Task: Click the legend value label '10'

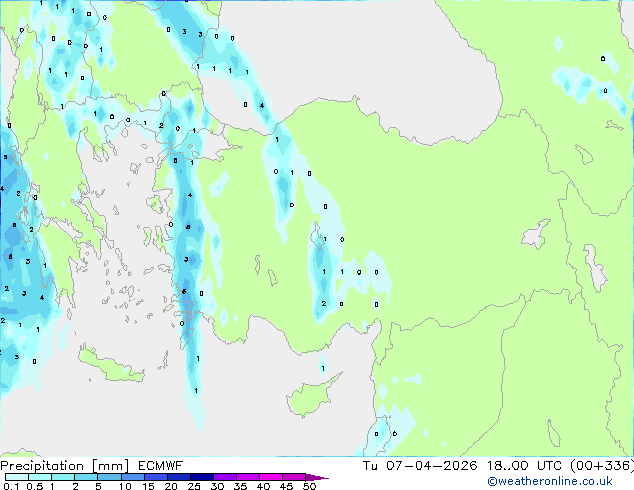Action: [125, 486]
